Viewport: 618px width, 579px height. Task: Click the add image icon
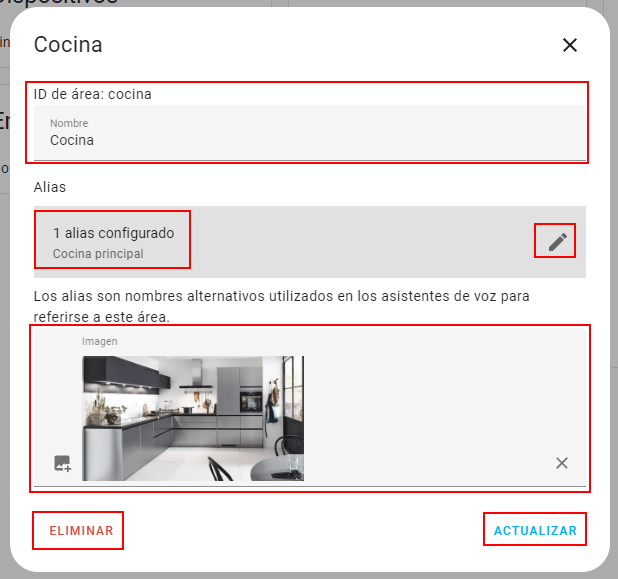62,463
